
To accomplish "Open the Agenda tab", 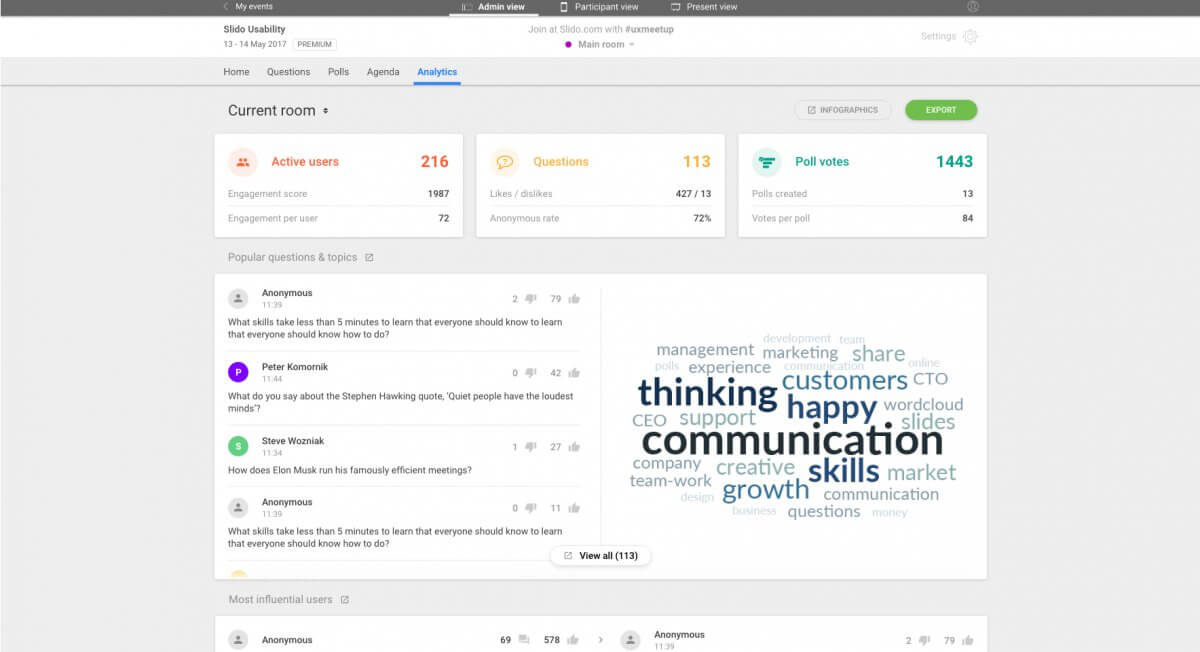I will 383,72.
